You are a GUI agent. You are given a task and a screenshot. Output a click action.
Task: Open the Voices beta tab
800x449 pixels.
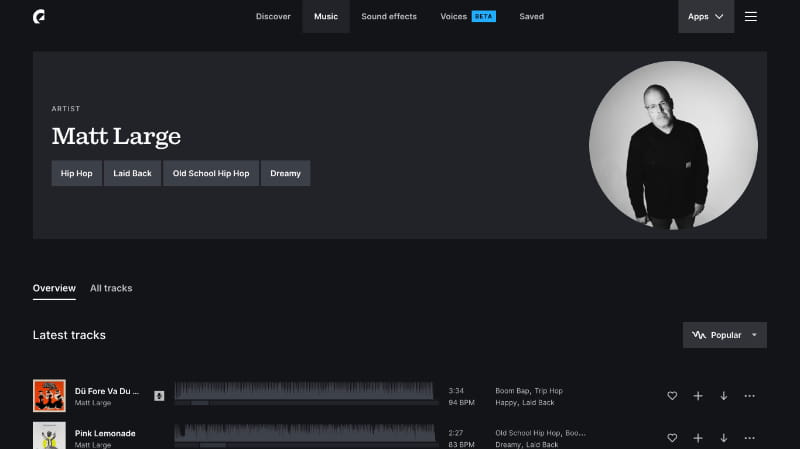[468, 16]
